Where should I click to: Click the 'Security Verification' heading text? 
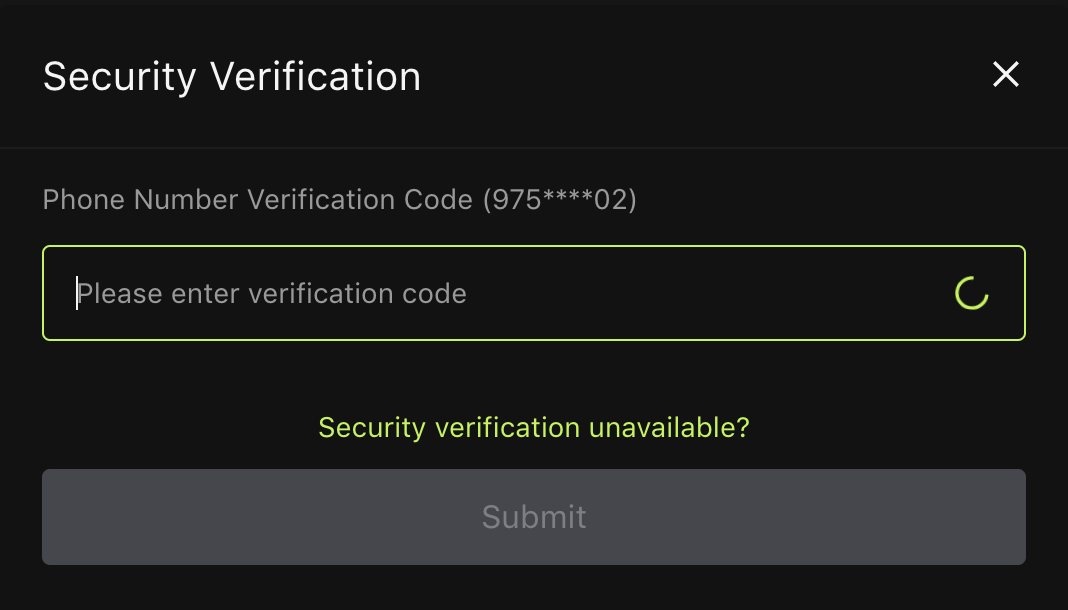pyautogui.click(x=232, y=77)
